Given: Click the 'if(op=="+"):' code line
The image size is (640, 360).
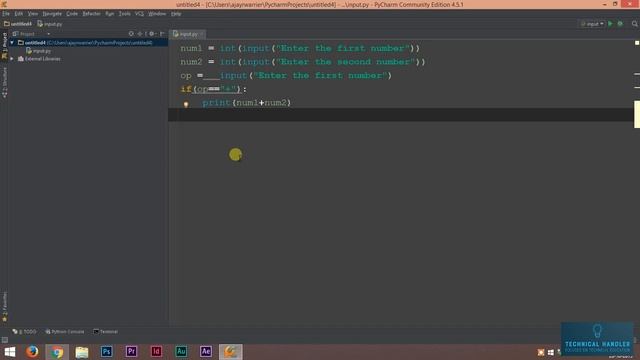Looking at the screenshot, I should 213,89.
